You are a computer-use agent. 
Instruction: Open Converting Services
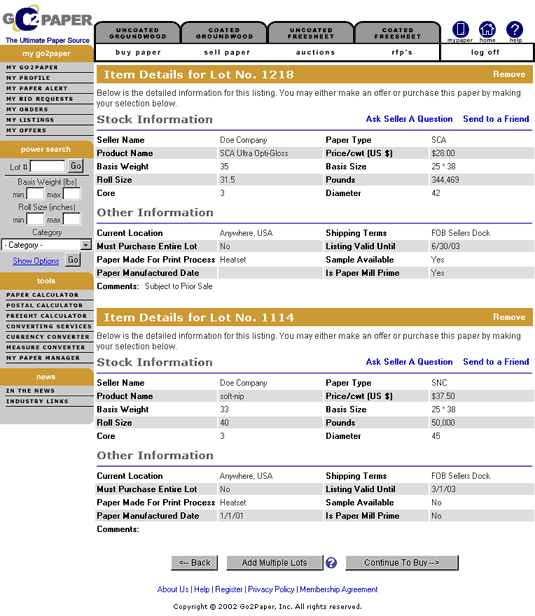(49, 326)
